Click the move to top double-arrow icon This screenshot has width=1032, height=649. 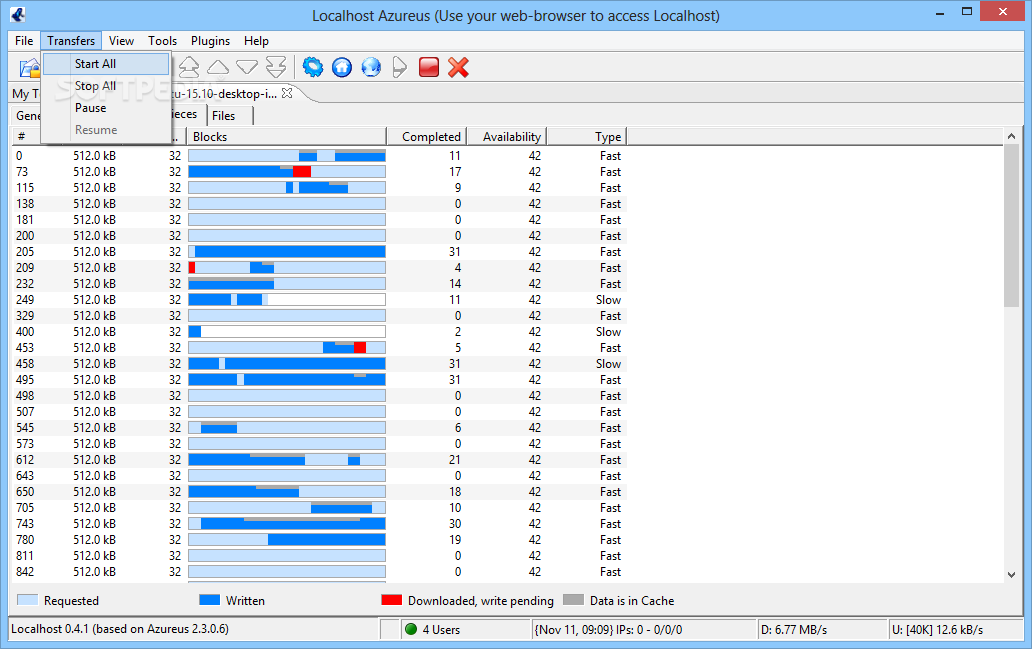point(189,66)
